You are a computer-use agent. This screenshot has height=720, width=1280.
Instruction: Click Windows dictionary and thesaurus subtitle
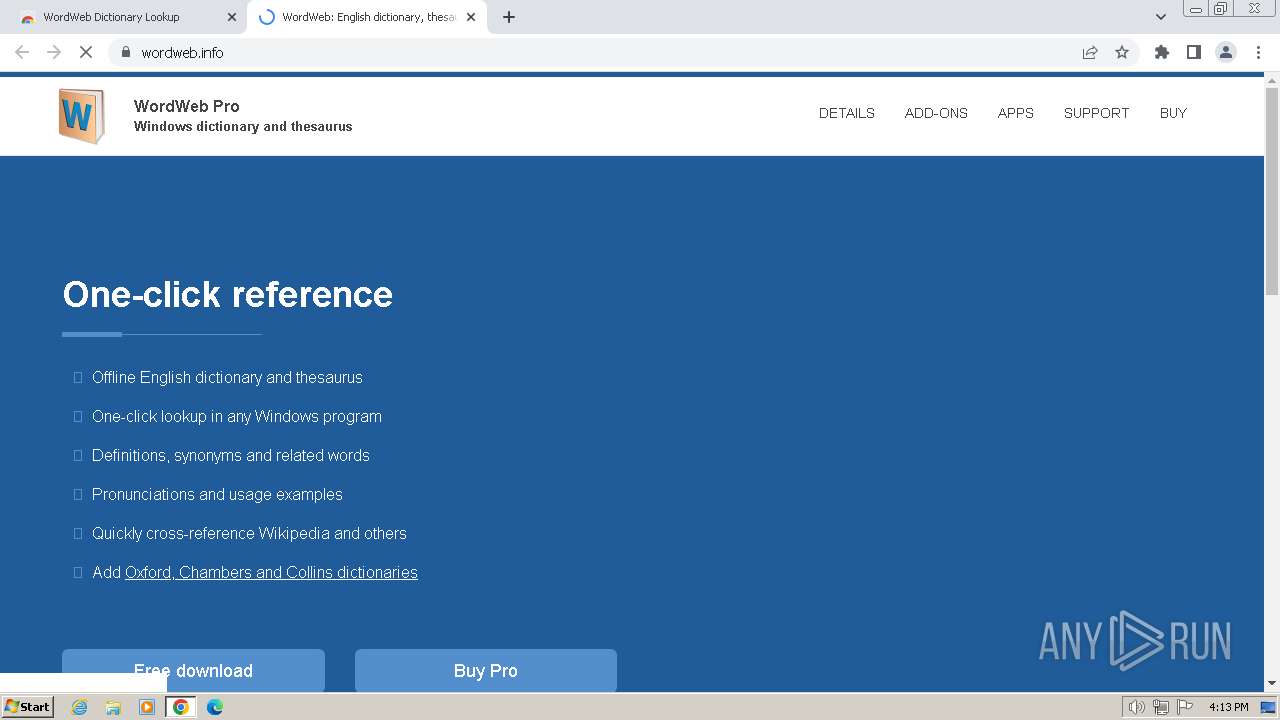(x=243, y=127)
